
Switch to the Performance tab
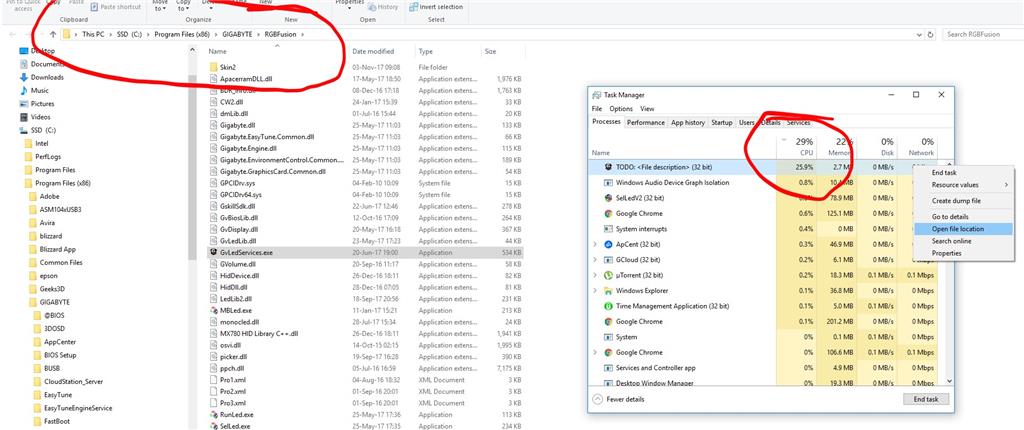pos(646,122)
